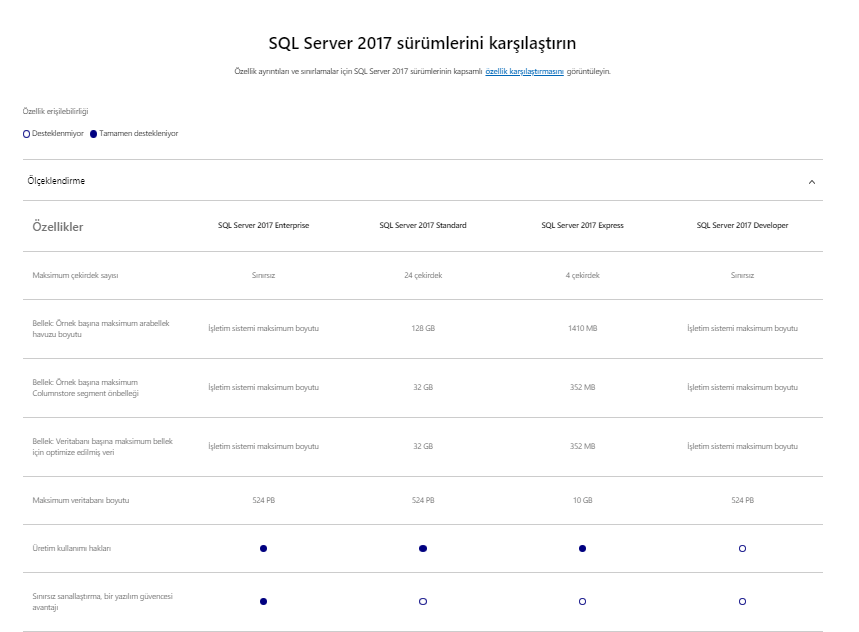Click the Maksimum çekirdek sayısı row label

(75, 275)
